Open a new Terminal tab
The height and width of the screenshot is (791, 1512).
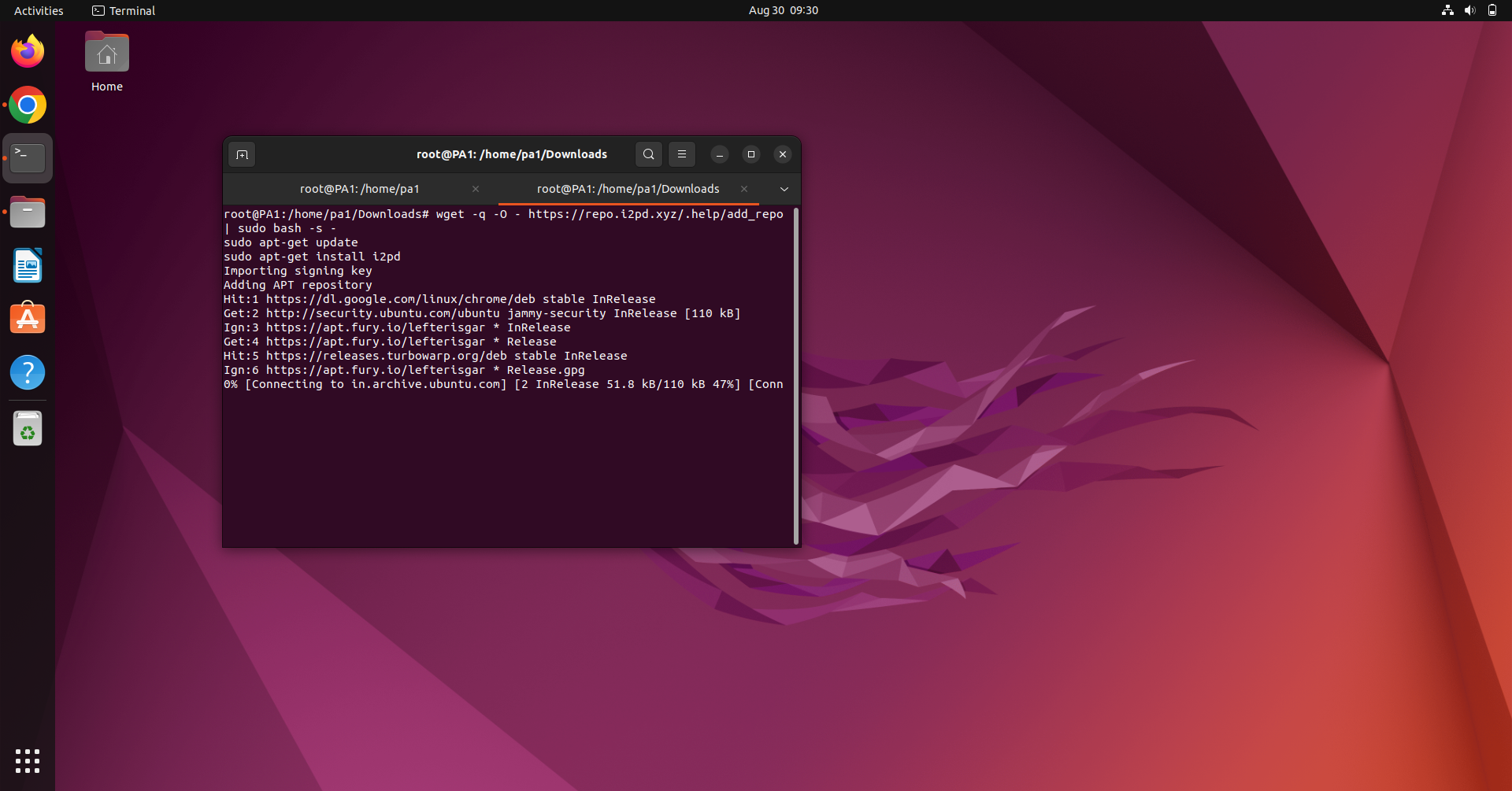(242, 154)
